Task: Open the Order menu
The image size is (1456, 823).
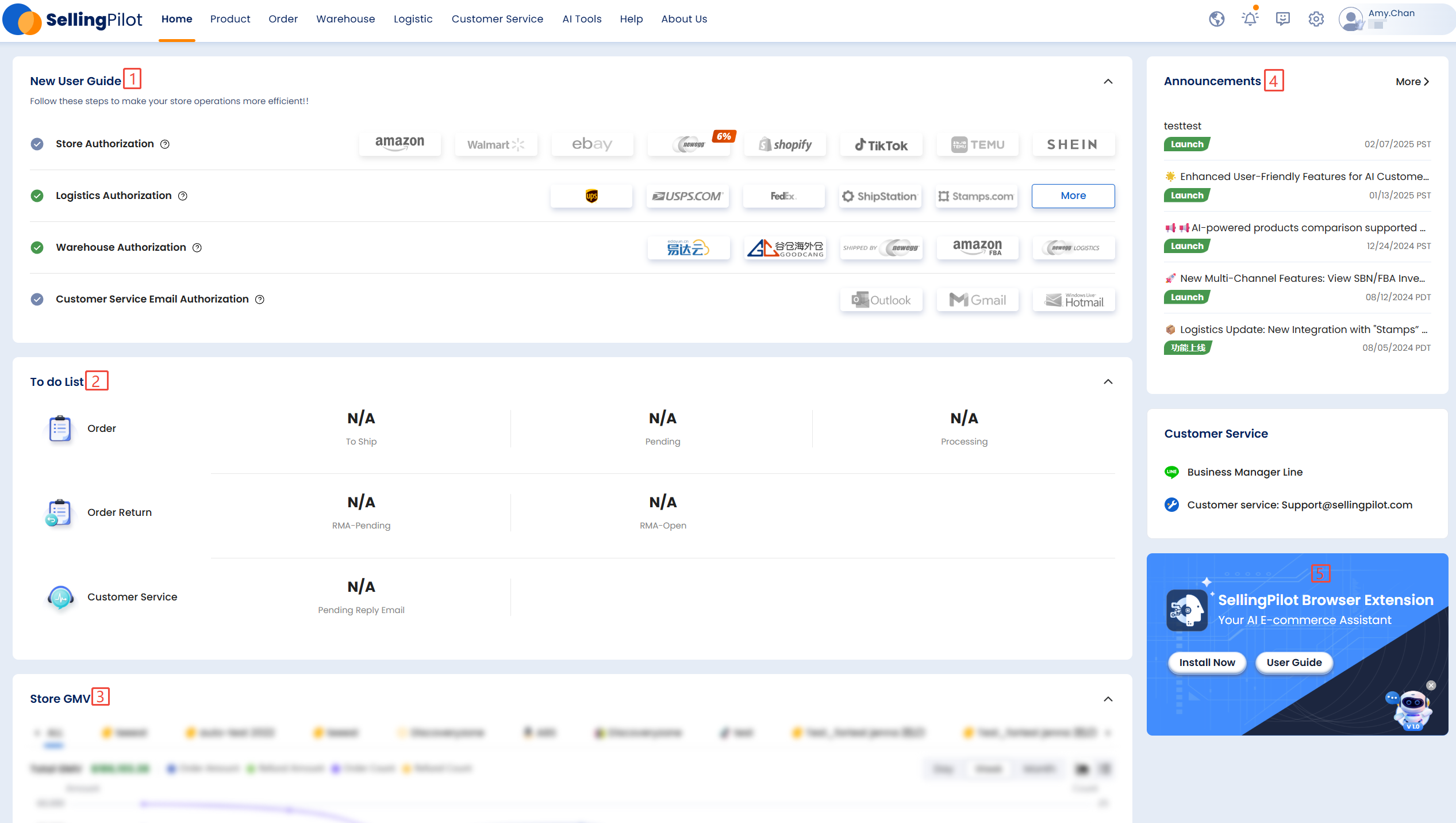Action: [x=283, y=19]
